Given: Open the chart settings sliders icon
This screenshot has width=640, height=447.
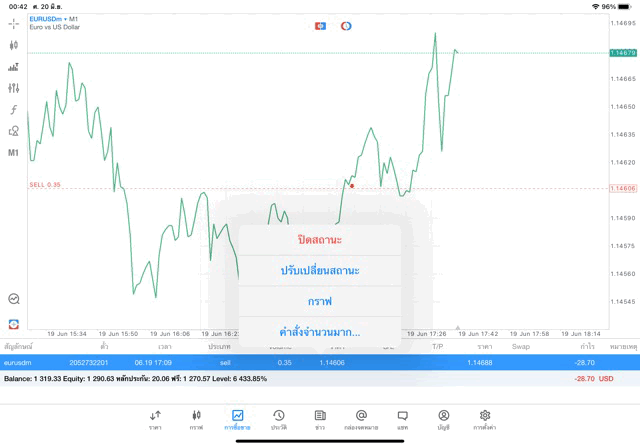Looking at the screenshot, I should (x=13, y=88).
